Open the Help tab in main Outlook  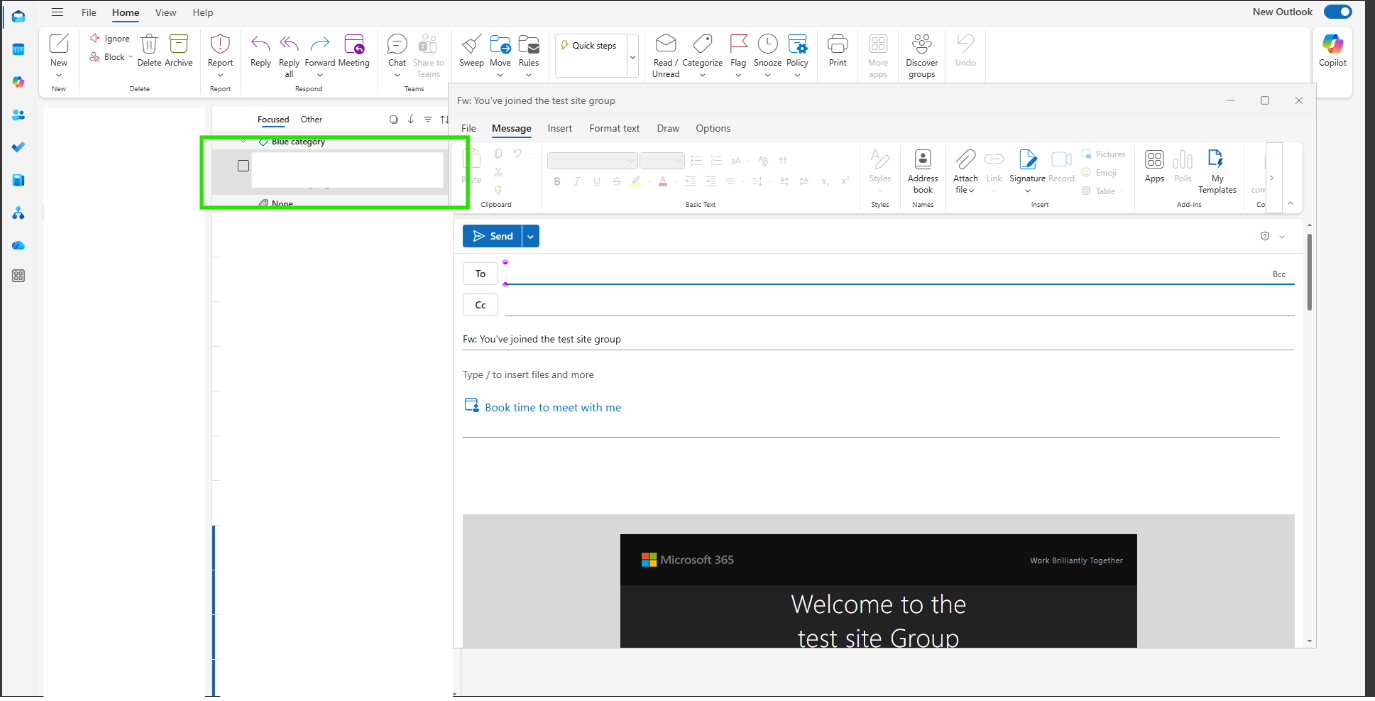(203, 13)
